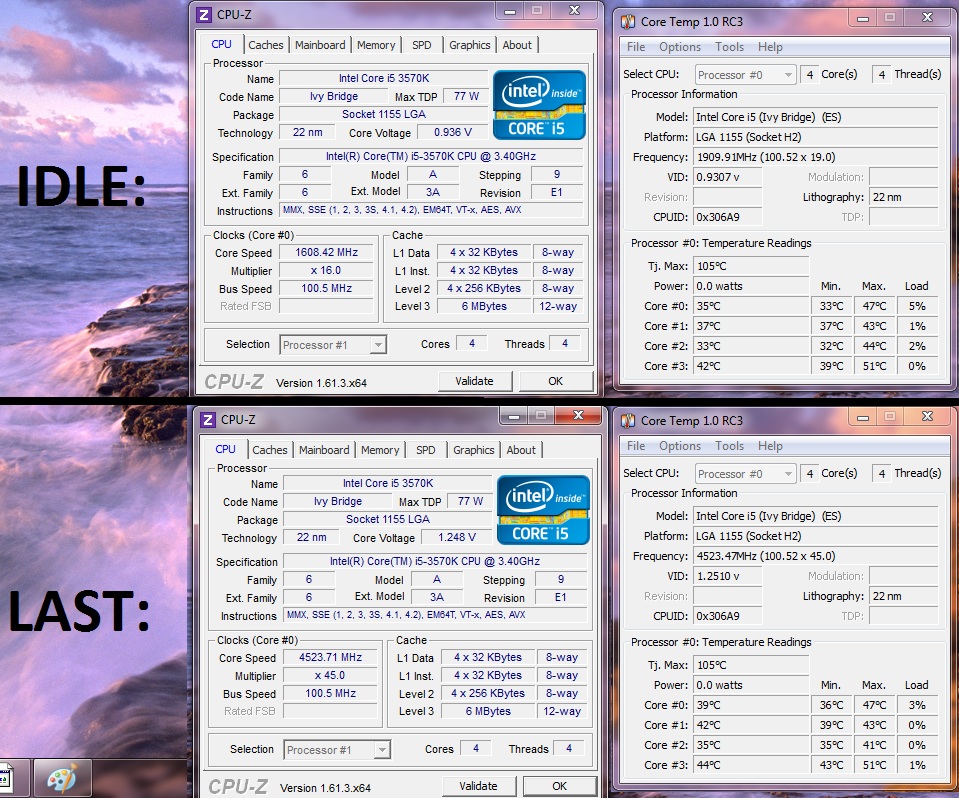This screenshot has height=798, width=959.
Task: Open Paint from the taskbar palette icon
Action: pyautogui.click(x=62, y=778)
